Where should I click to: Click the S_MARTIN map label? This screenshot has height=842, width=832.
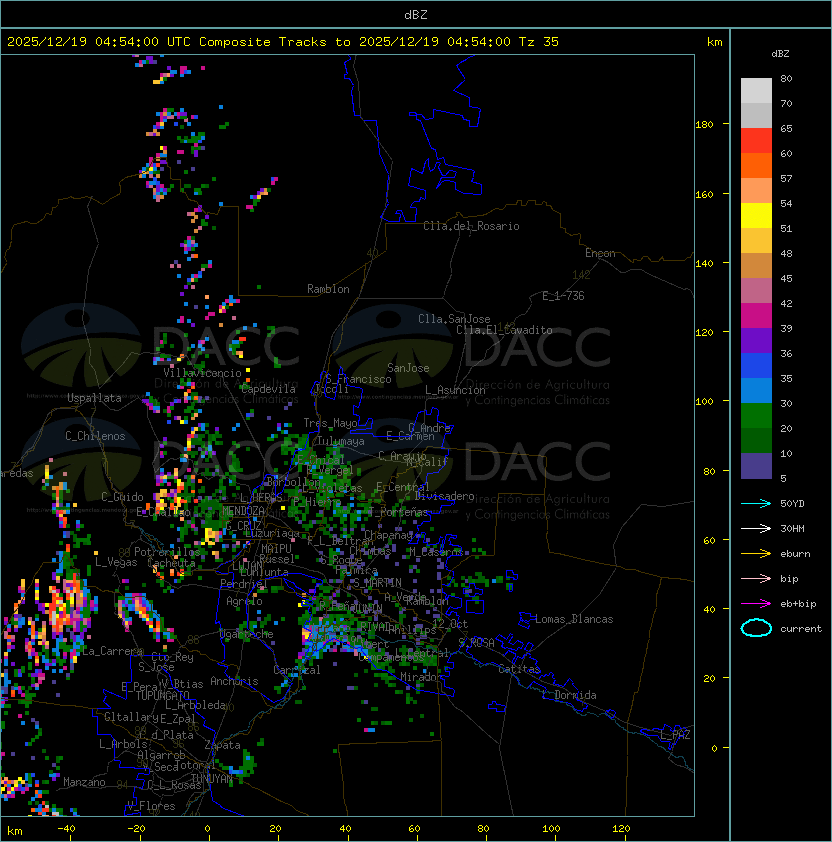point(377,583)
